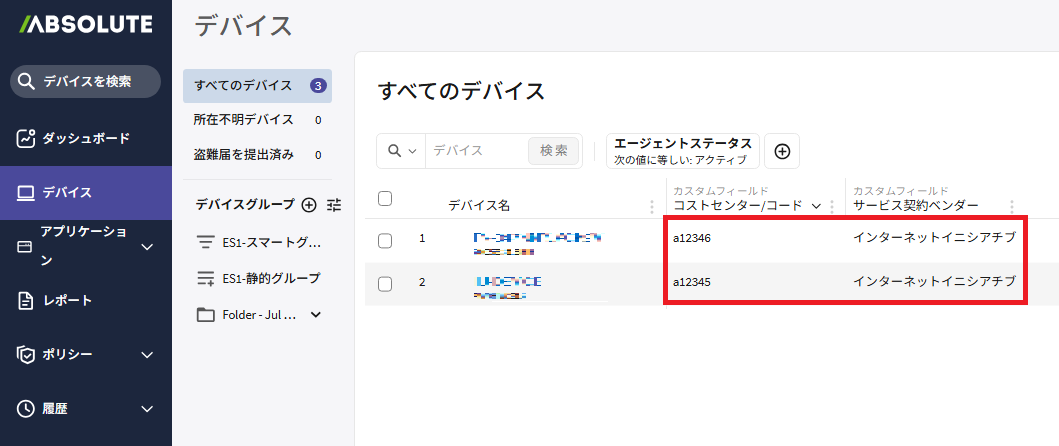Click the デバイスを検索 search field
This screenshot has height=446, width=1059.
point(86,82)
